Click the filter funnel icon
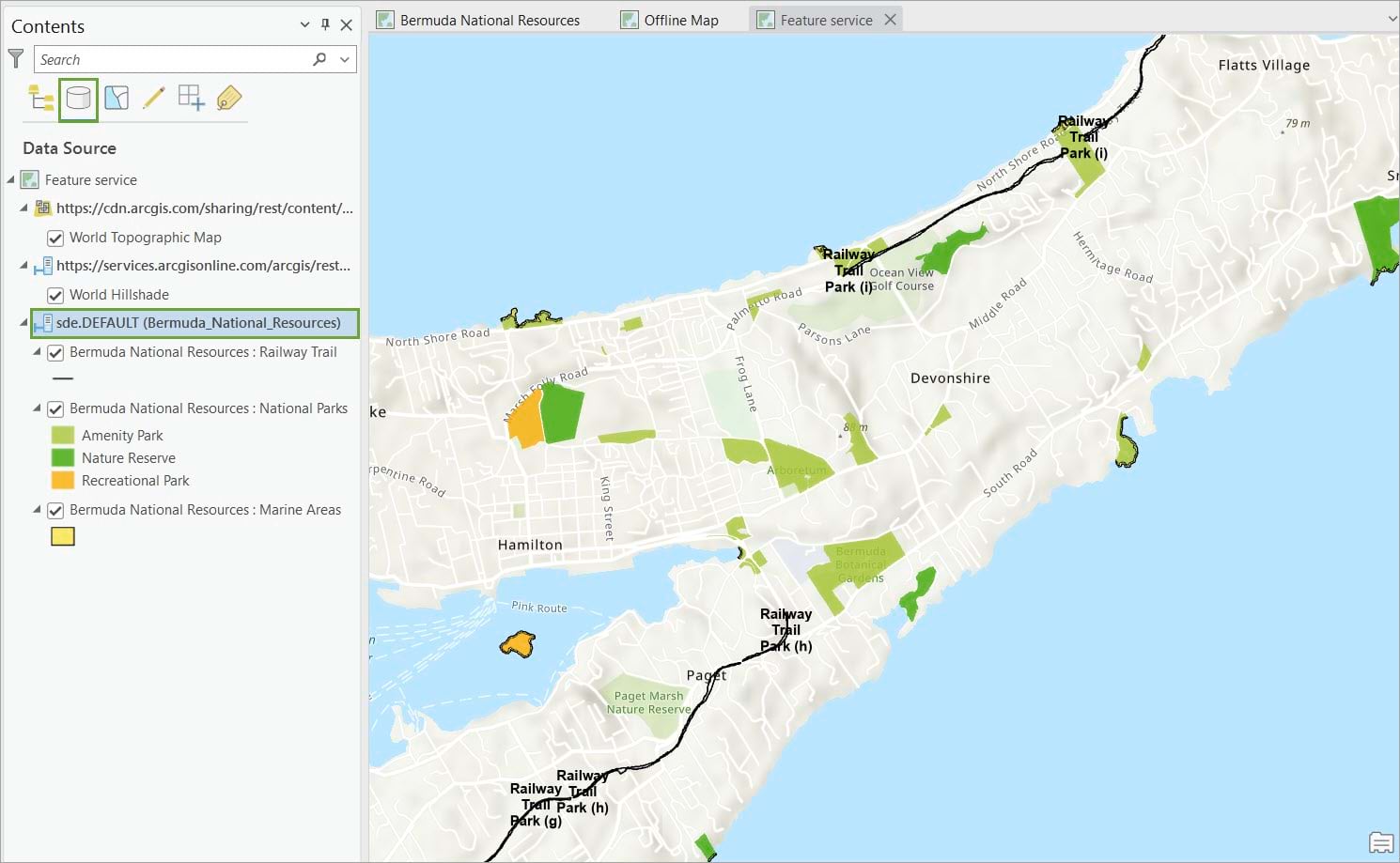The width and height of the screenshot is (1400, 863). coord(16,59)
